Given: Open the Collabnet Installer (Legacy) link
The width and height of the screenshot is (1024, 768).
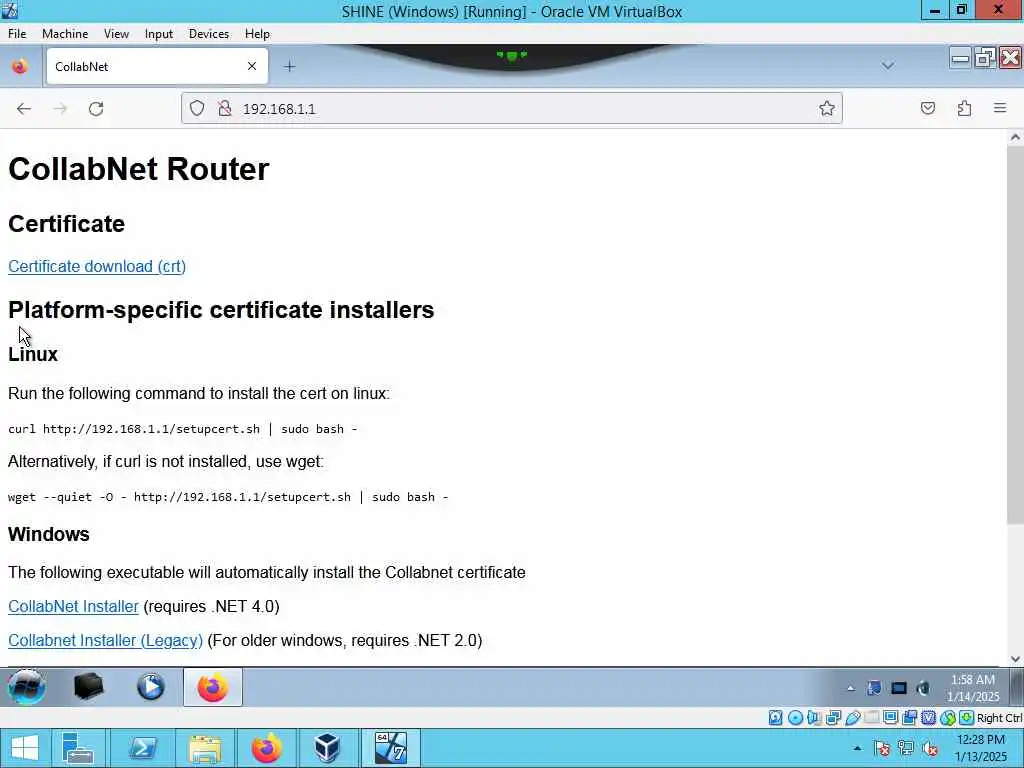Looking at the screenshot, I should [105, 640].
